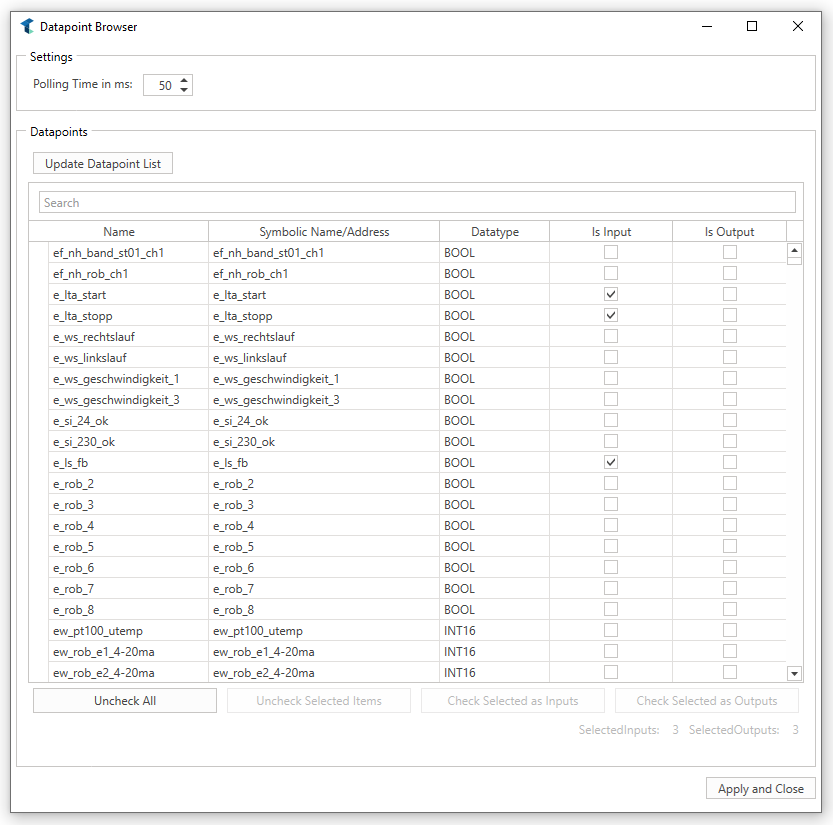Check Is Input for e_si_24_ok
Viewport: 833px width, 825px height.
tap(611, 420)
